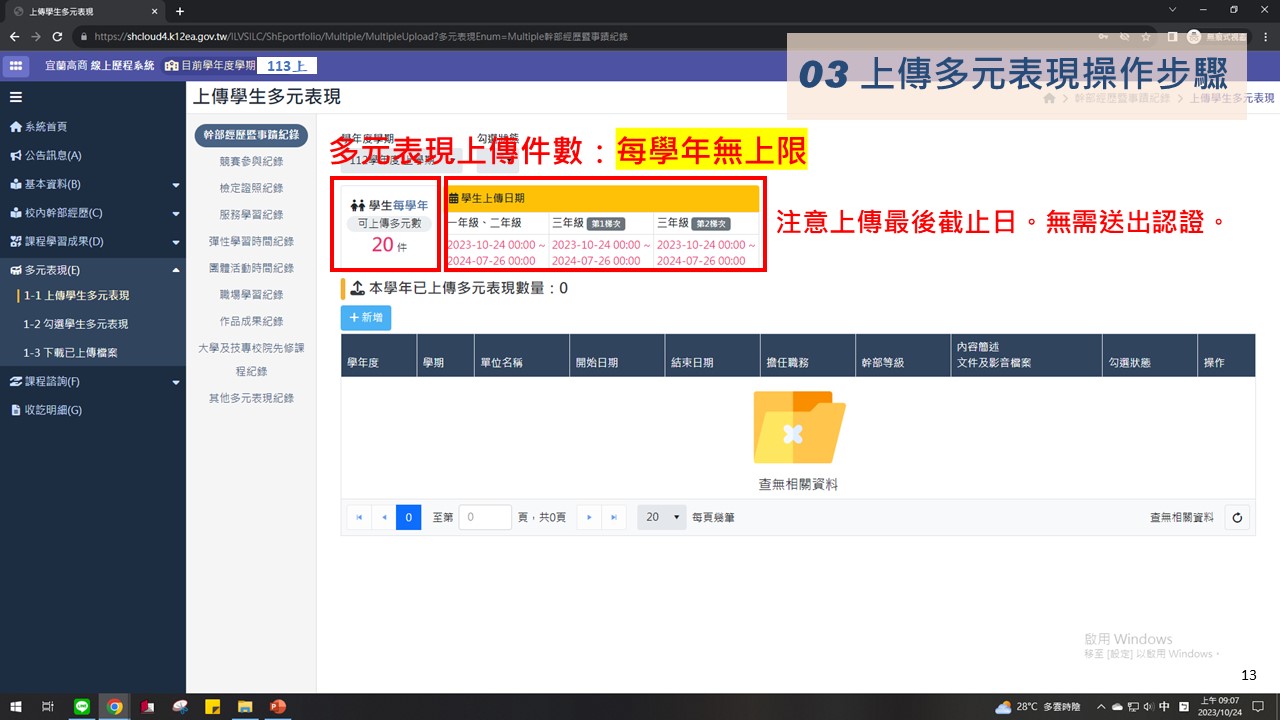Go to the last page arrow icon
The height and width of the screenshot is (720, 1280).
614,517
